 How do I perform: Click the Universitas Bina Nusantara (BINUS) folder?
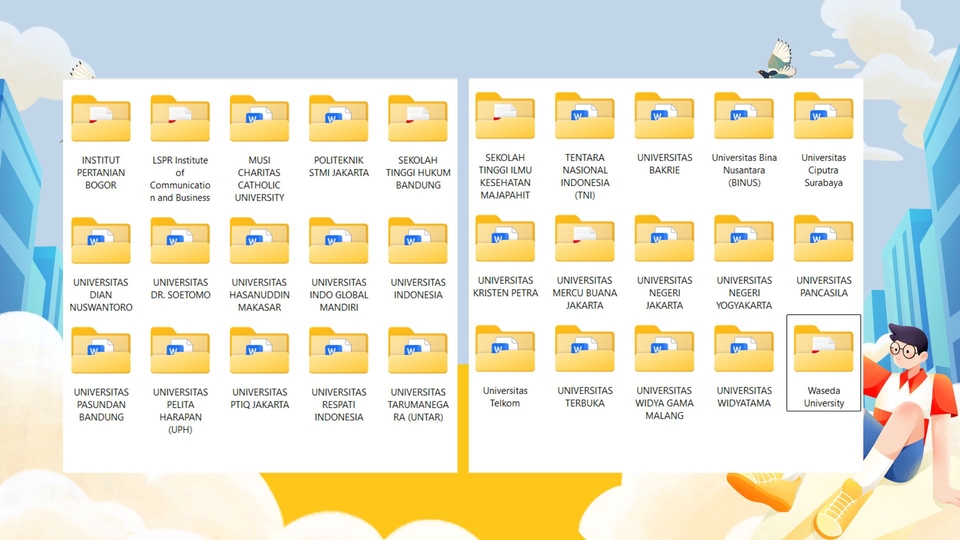(x=744, y=117)
